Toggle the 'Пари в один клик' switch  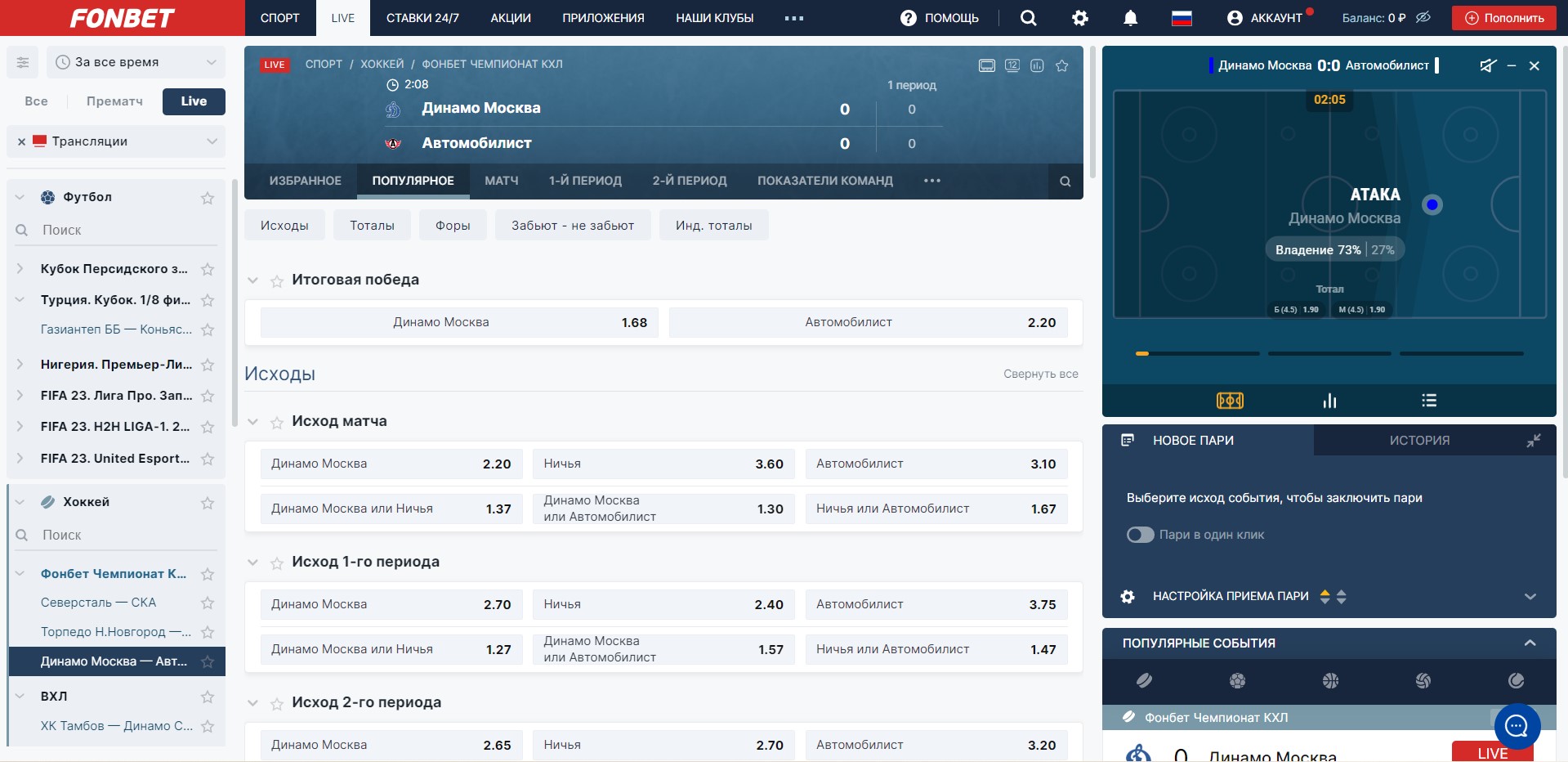(1141, 535)
